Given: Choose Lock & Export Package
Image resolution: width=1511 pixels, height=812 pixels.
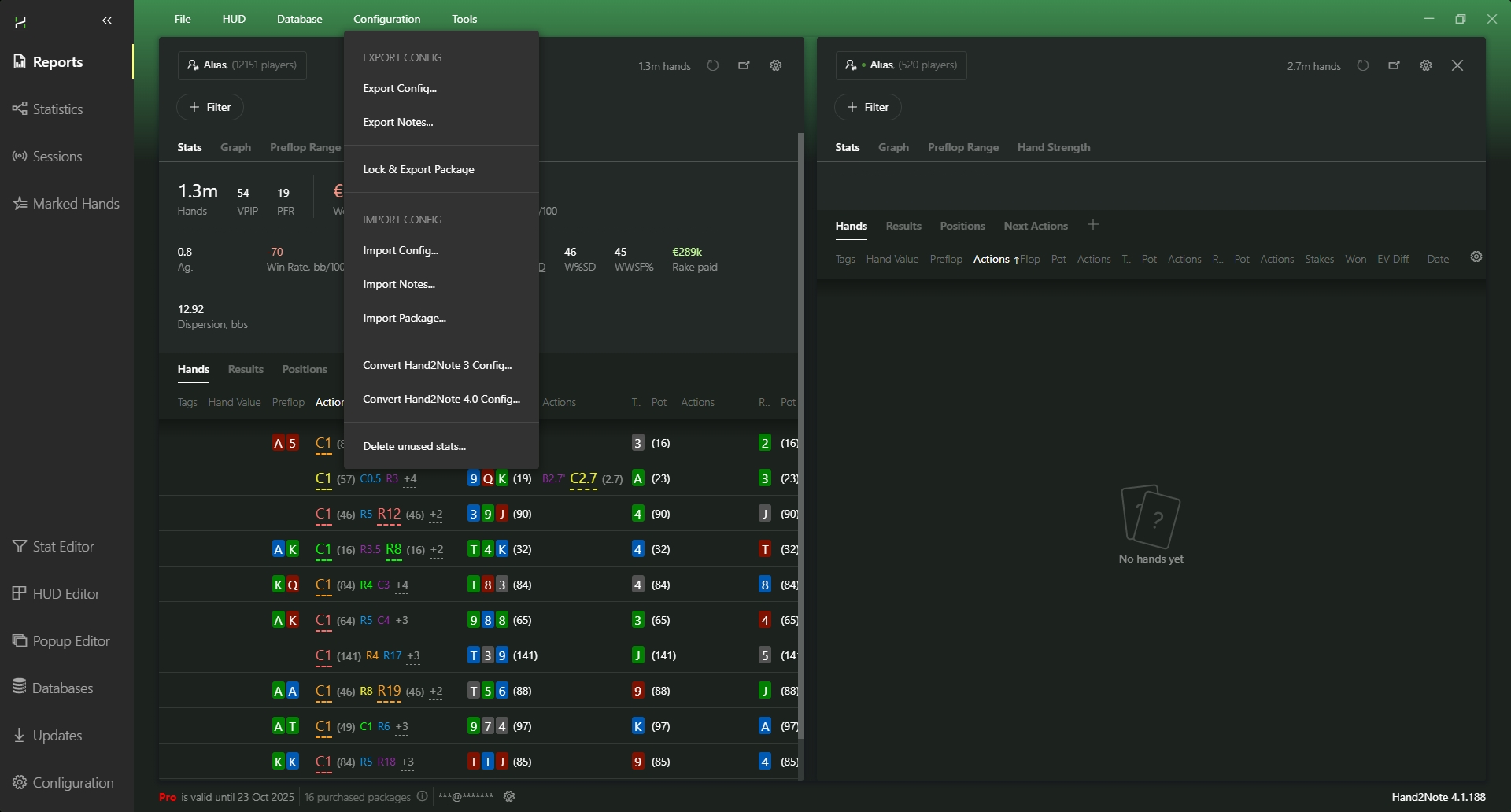Looking at the screenshot, I should (419, 170).
